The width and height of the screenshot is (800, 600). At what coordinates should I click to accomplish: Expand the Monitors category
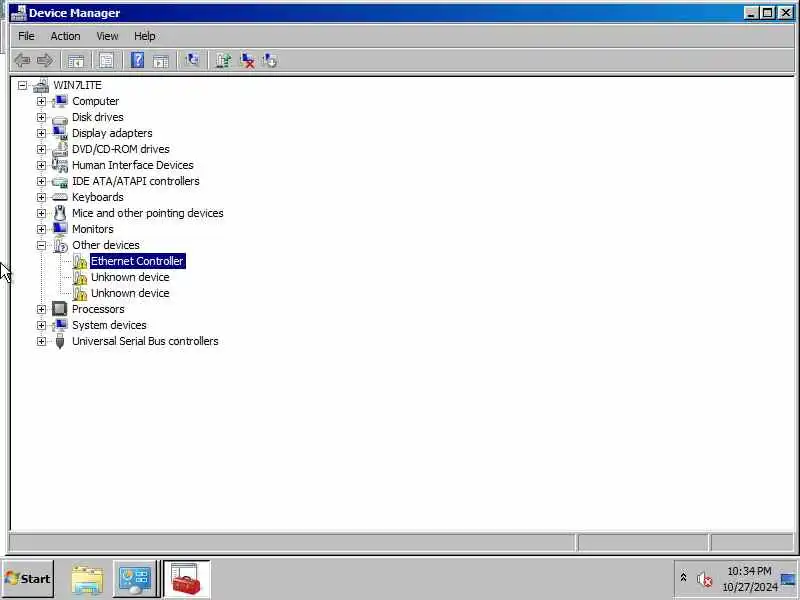41,229
